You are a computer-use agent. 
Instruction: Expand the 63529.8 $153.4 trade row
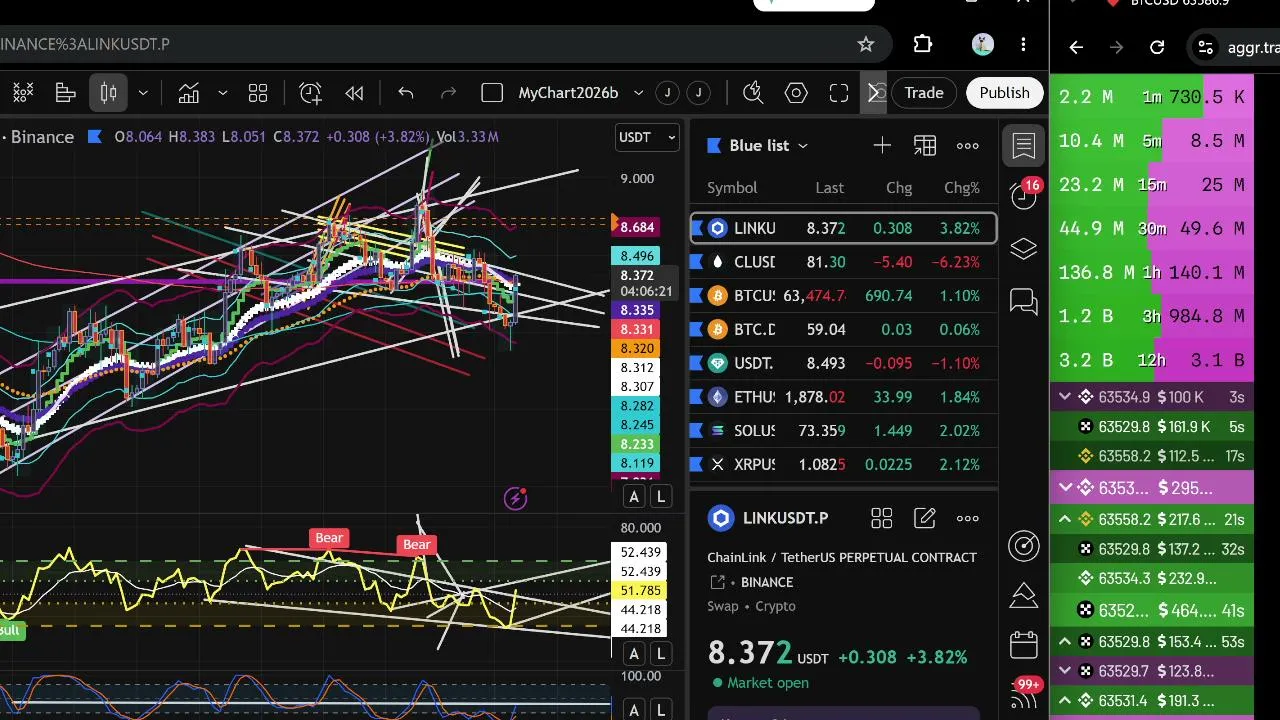[x=1065, y=641]
